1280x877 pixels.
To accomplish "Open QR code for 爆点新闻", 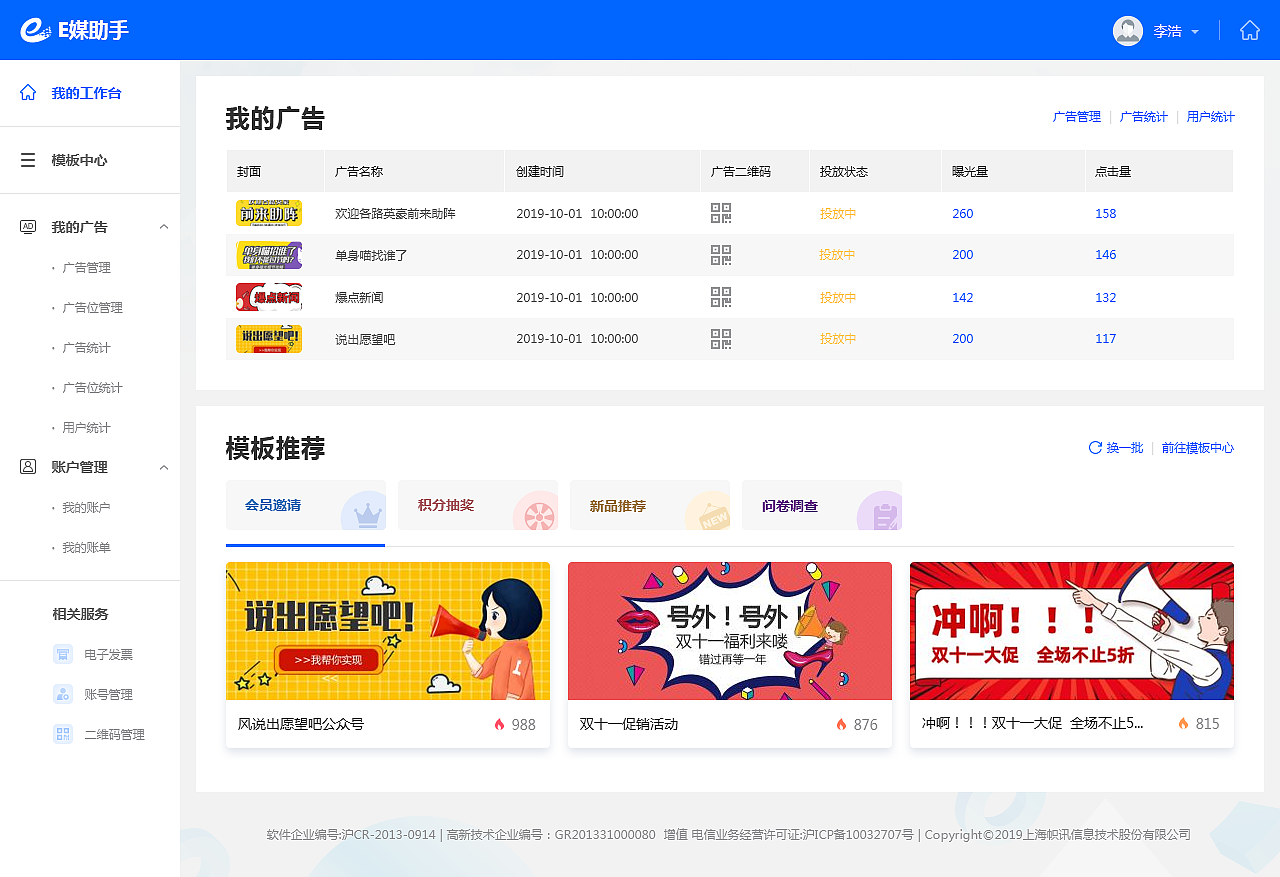I will (721, 297).
